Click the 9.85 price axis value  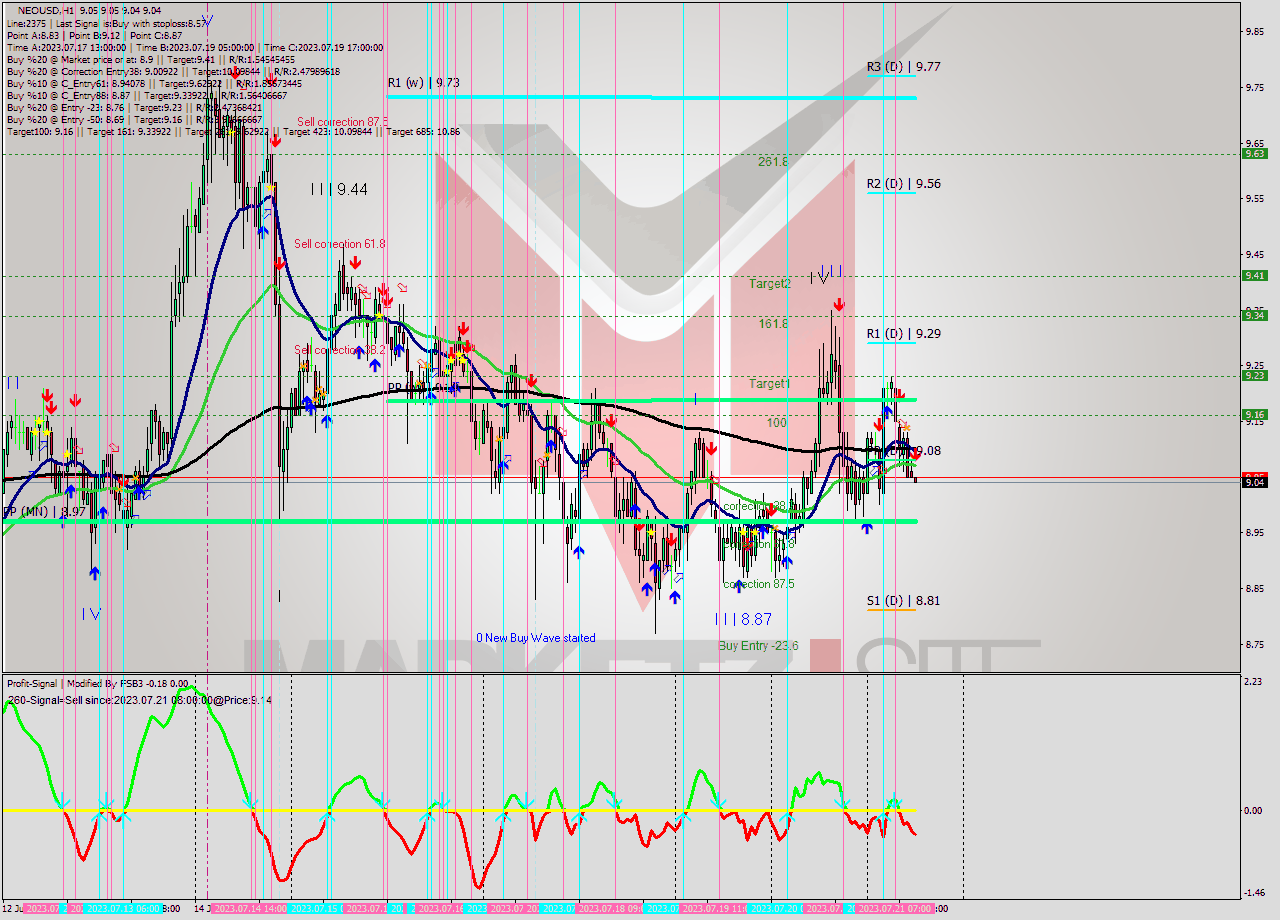tap(1253, 31)
